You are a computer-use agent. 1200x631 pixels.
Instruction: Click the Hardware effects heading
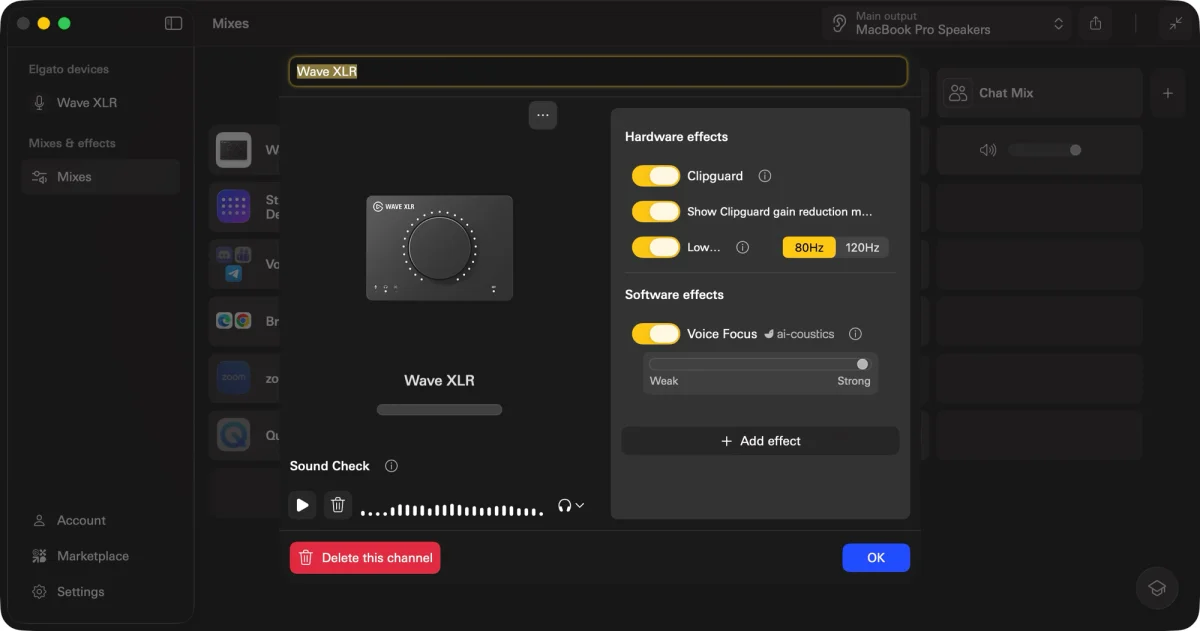coord(676,137)
